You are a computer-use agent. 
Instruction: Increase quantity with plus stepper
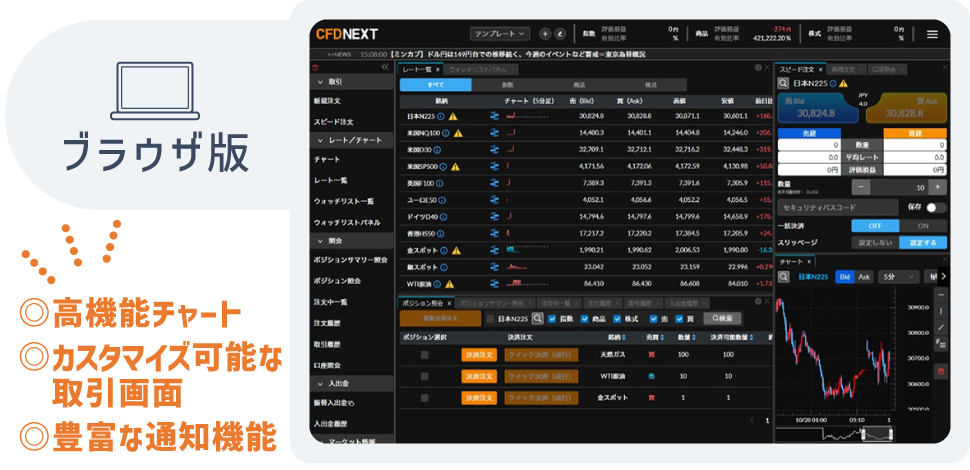[937, 187]
